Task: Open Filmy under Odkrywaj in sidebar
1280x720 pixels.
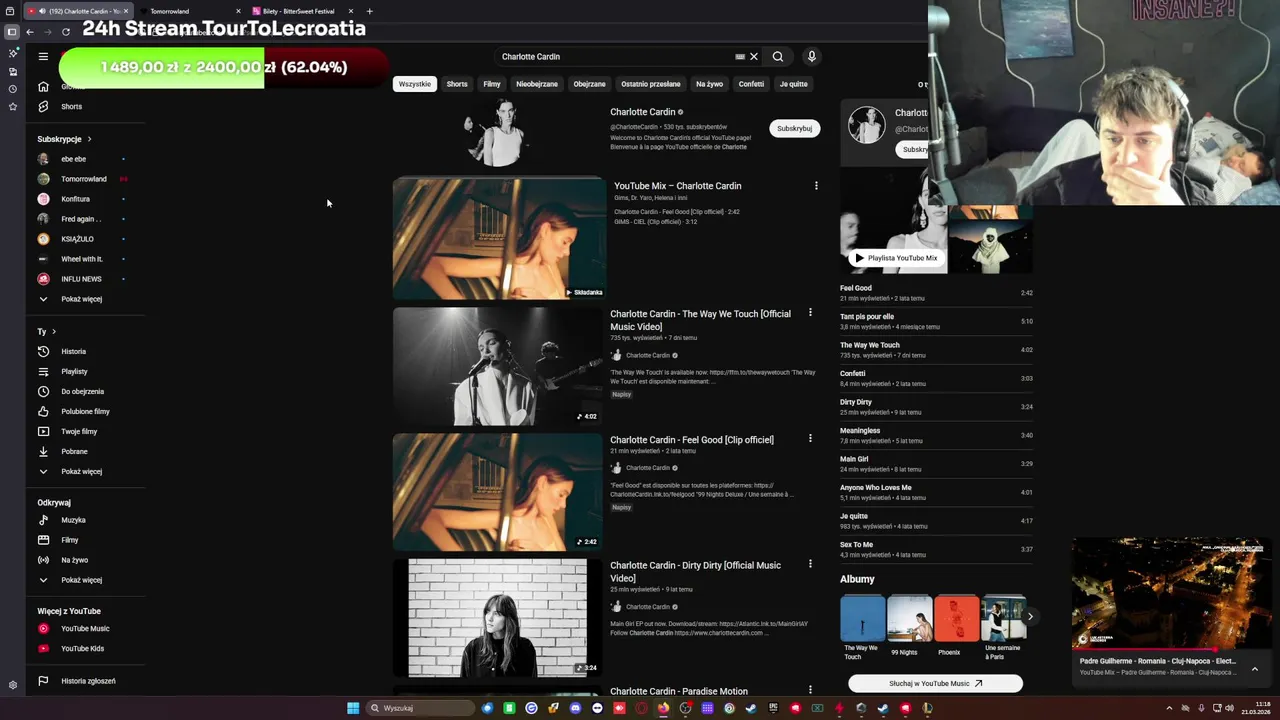Action: tap(69, 540)
